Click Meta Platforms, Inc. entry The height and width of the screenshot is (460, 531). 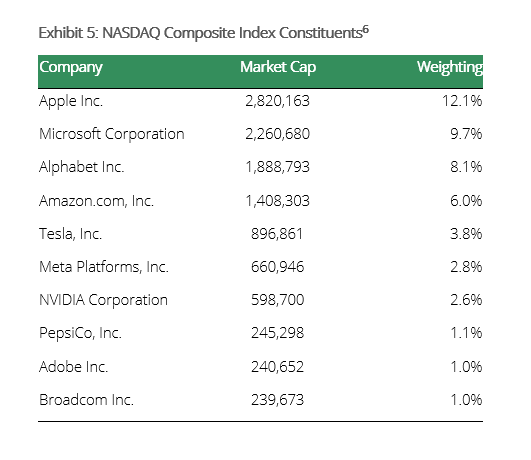104,267
